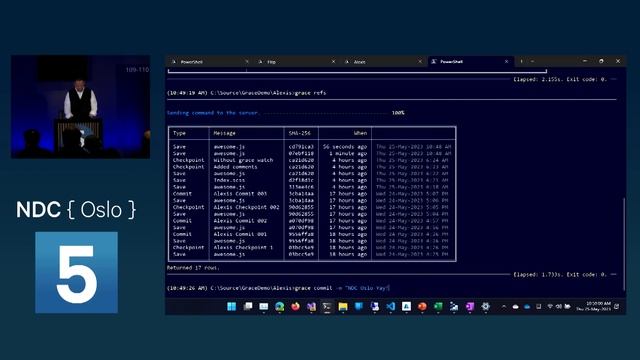Click the 'Returned 17 rows.' line
The image size is (640, 360).
point(193,268)
